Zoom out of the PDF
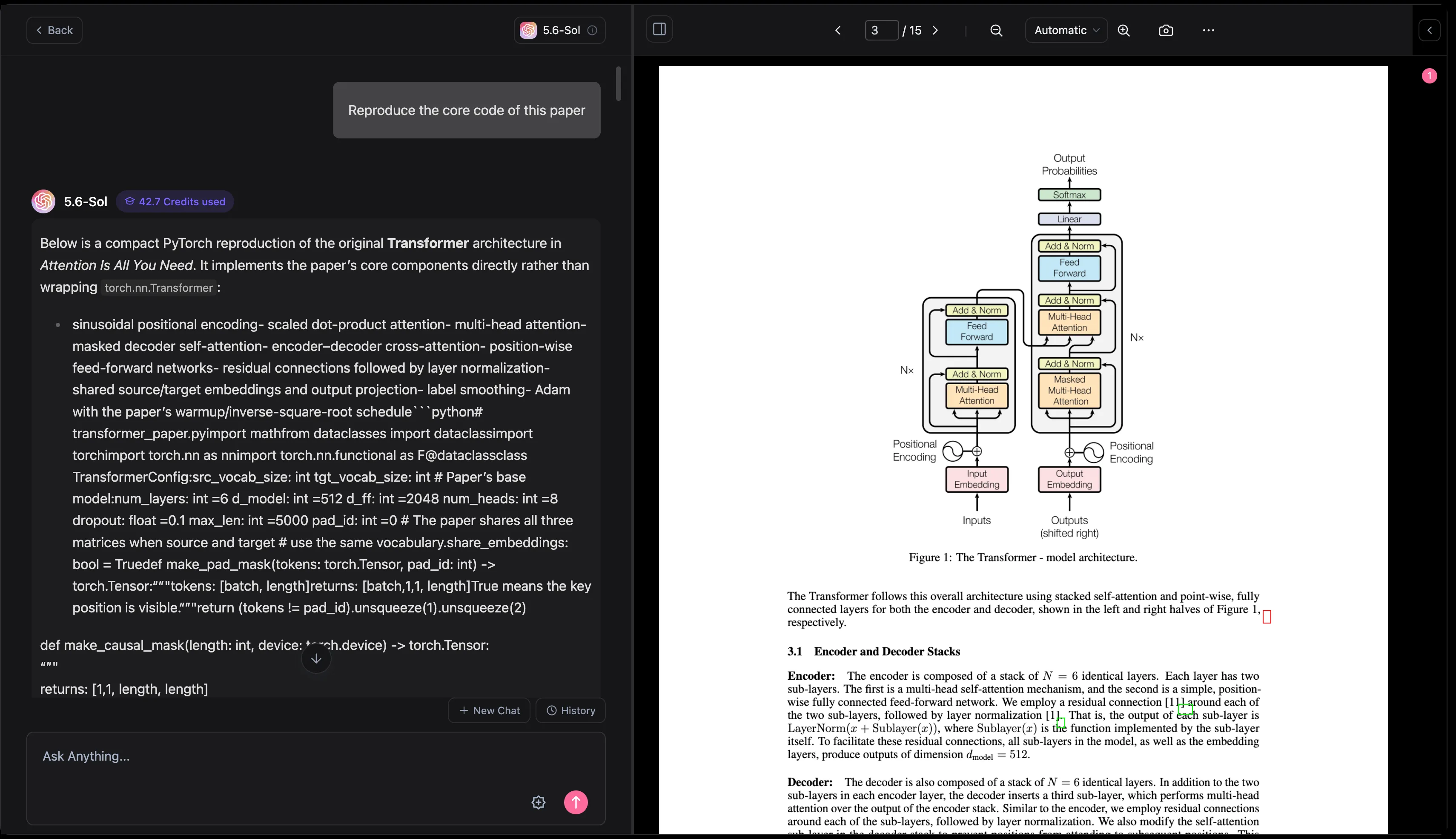 point(996,30)
